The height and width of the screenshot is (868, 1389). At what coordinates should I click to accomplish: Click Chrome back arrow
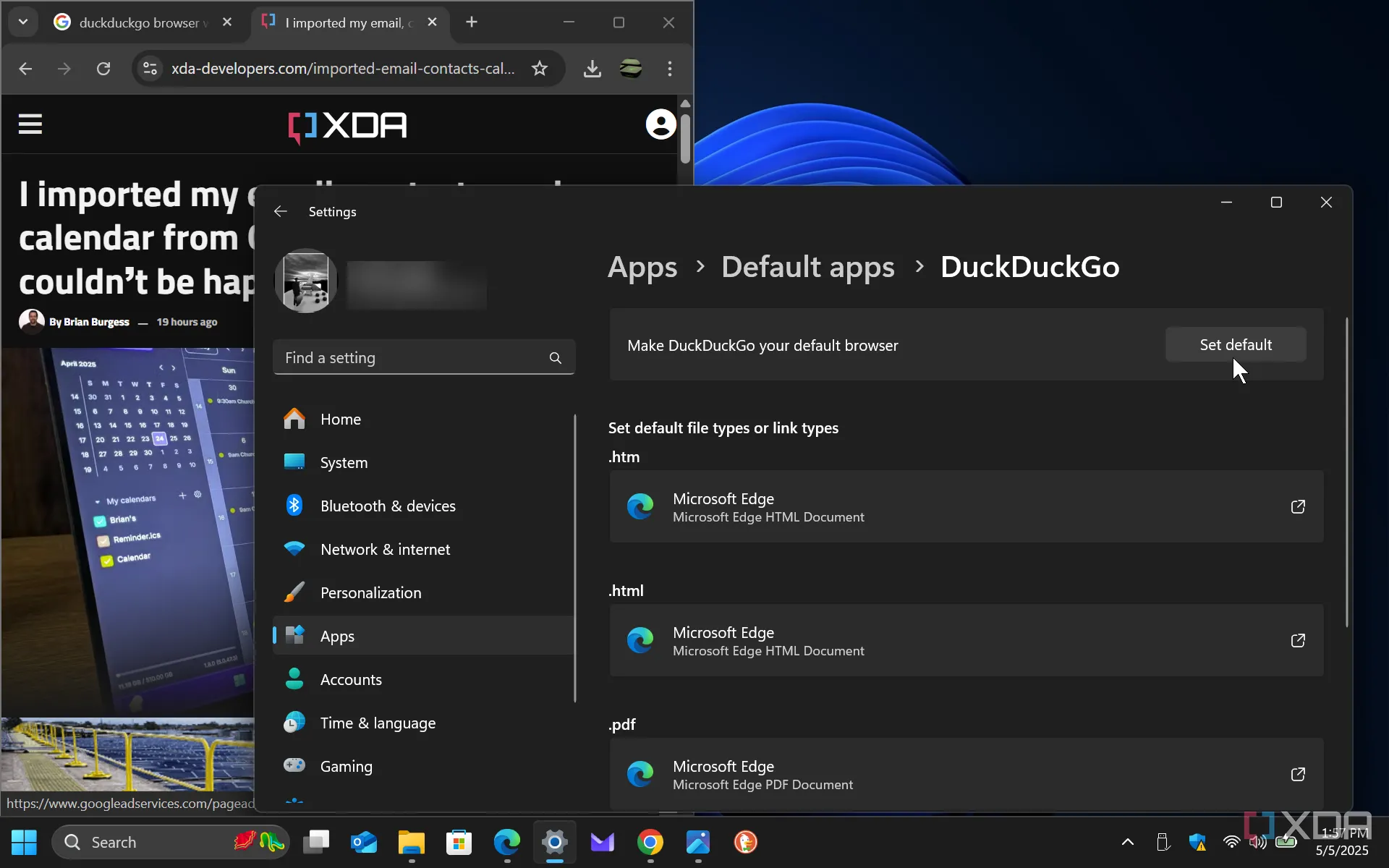pyautogui.click(x=25, y=69)
